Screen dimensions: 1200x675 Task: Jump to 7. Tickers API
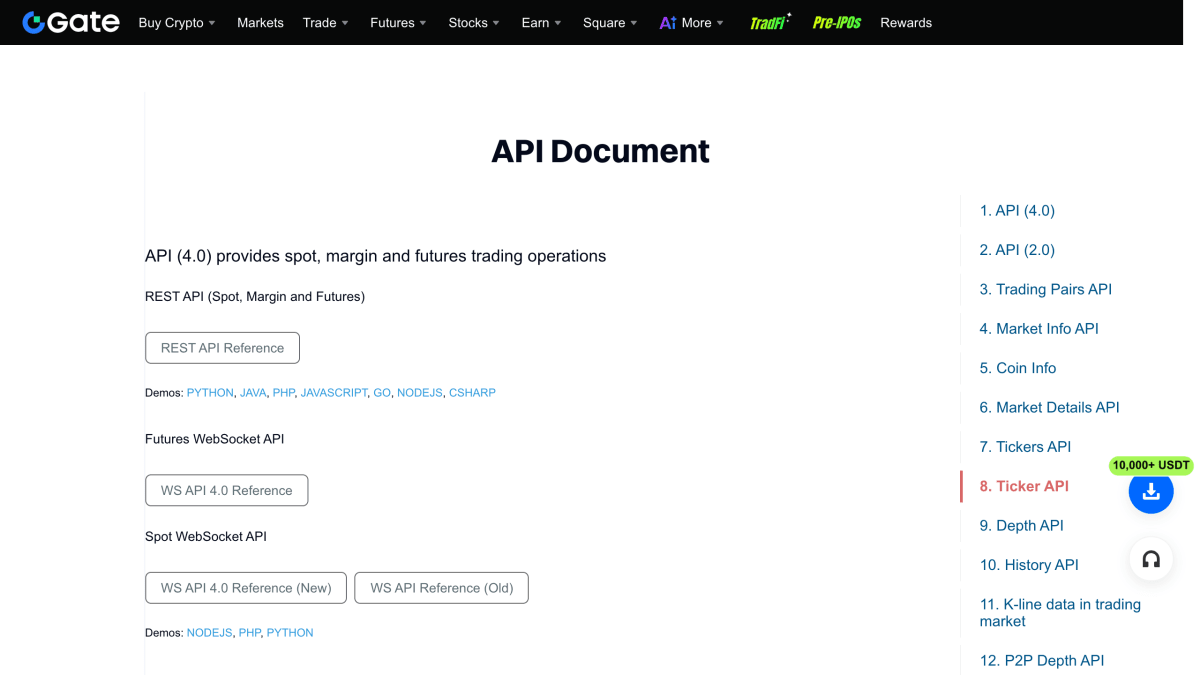tap(1025, 447)
